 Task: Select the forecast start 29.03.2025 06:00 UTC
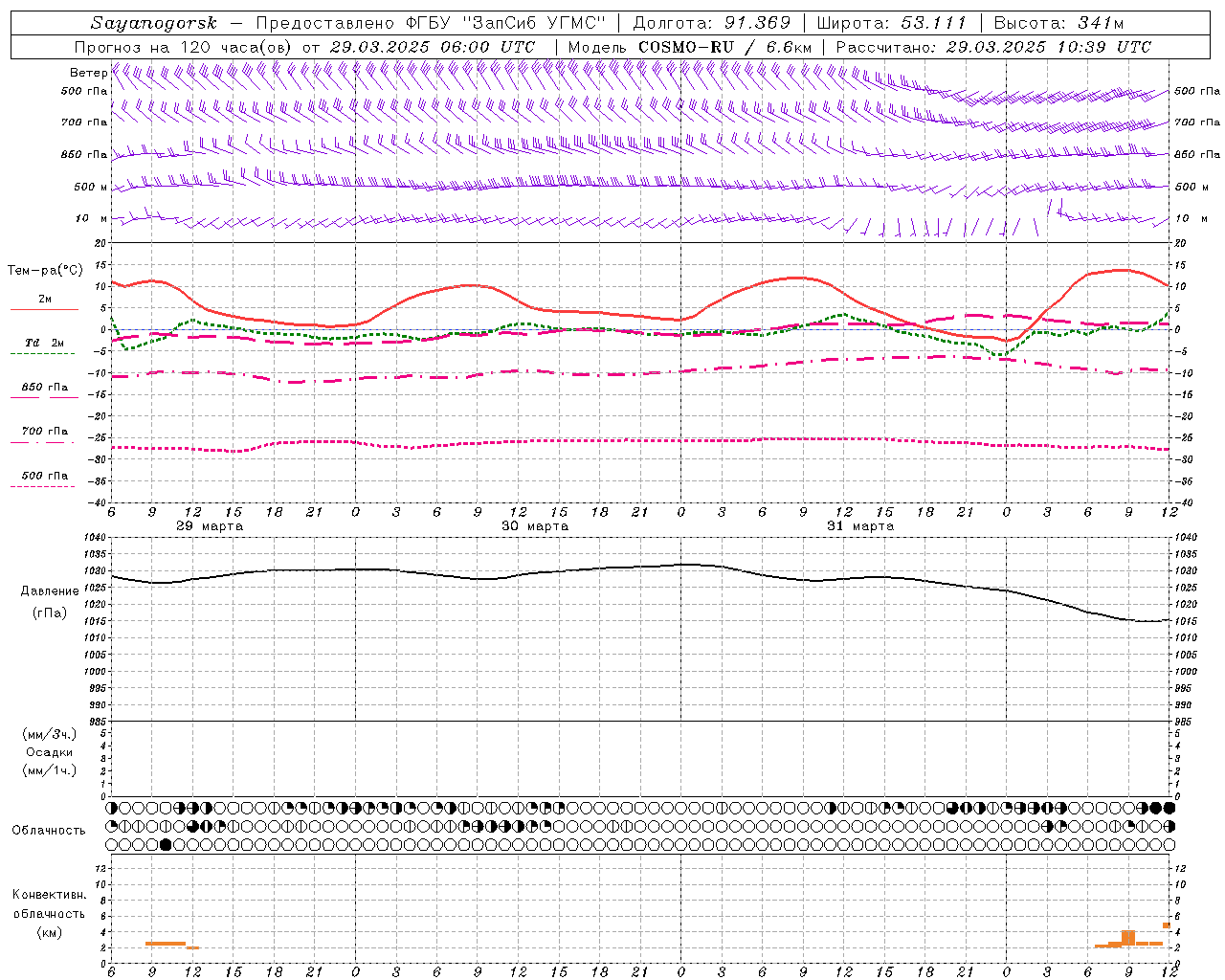click(432, 47)
